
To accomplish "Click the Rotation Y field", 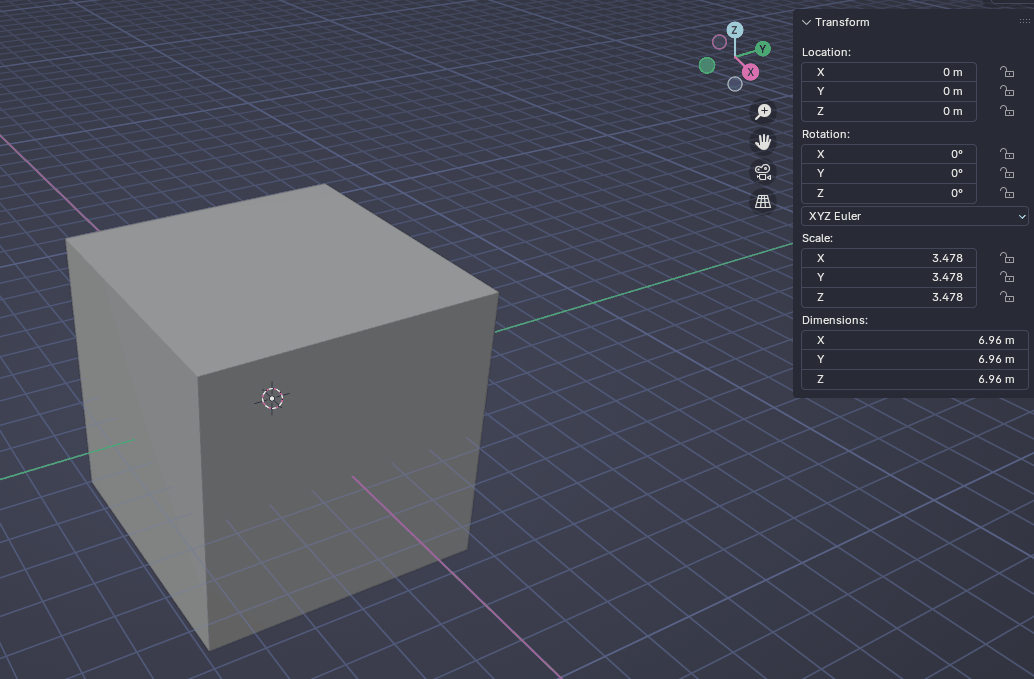I will 888,173.
